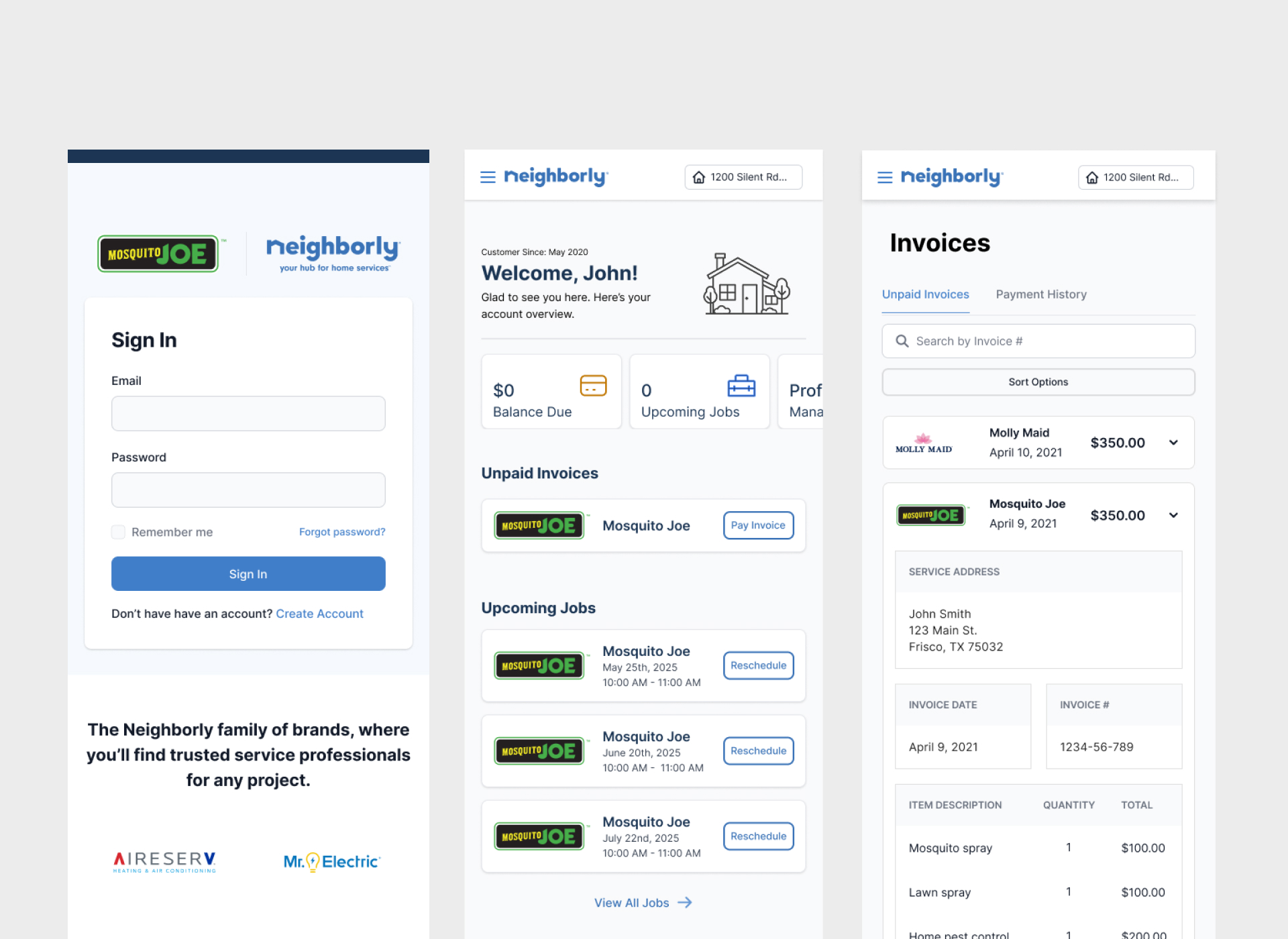Switch to the Payment History tab
This screenshot has width=1288, height=939.
pyautogui.click(x=1040, y=294)
